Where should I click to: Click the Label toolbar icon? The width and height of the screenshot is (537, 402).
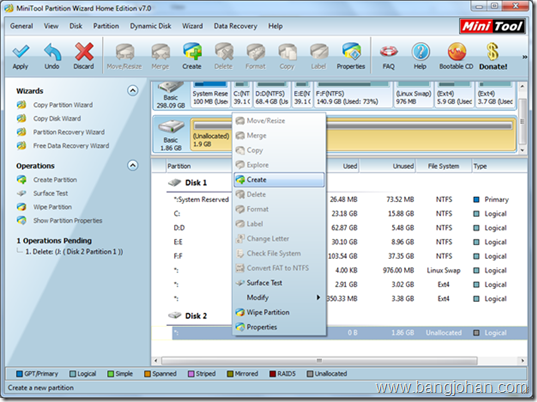(x=319, y=52)
